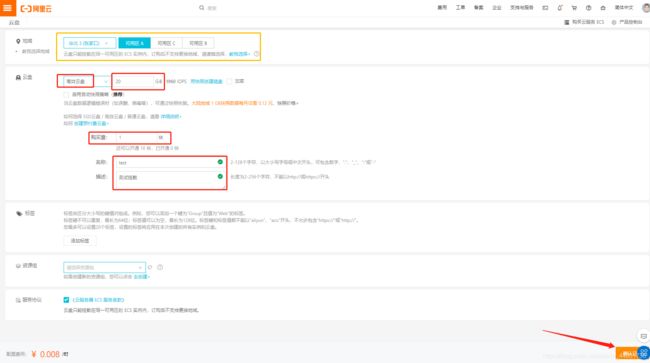Click the home icon in header
The image size is (650, 363).
pos(603,8)
